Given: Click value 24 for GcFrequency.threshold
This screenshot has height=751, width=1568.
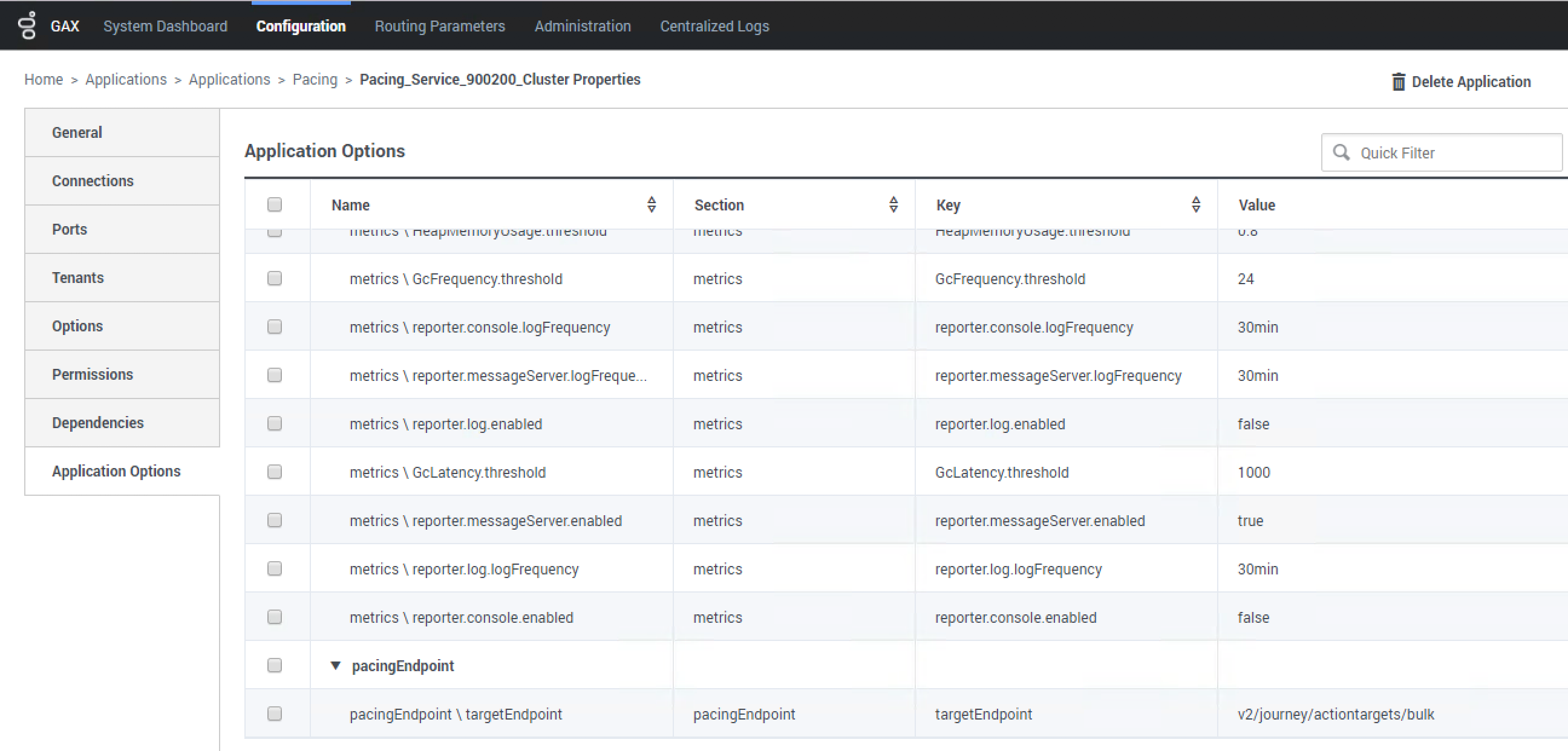Looking at the screenshot, I should click(x=1246, y=279).
